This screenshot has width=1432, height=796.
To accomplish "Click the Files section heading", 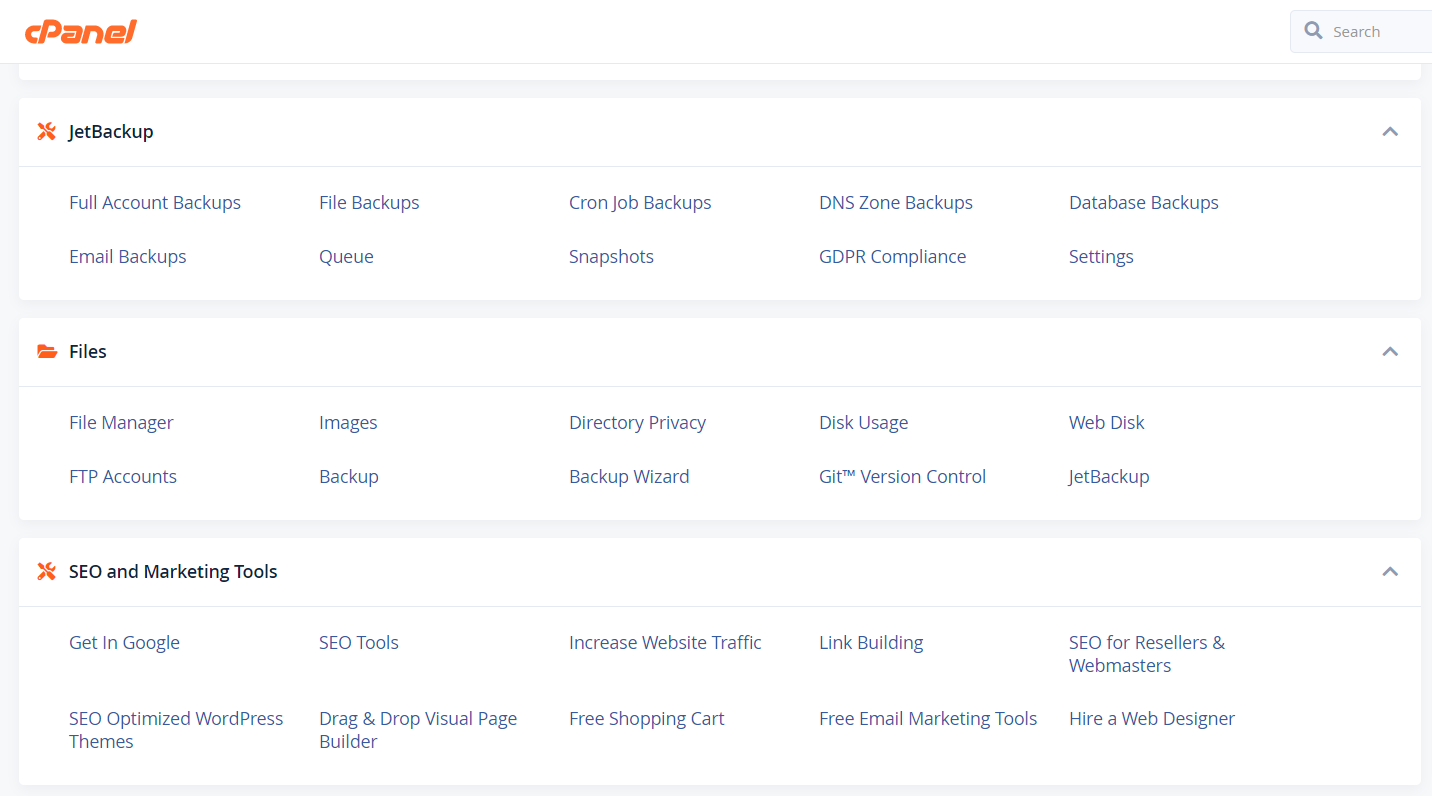I will tap(88, 351).
